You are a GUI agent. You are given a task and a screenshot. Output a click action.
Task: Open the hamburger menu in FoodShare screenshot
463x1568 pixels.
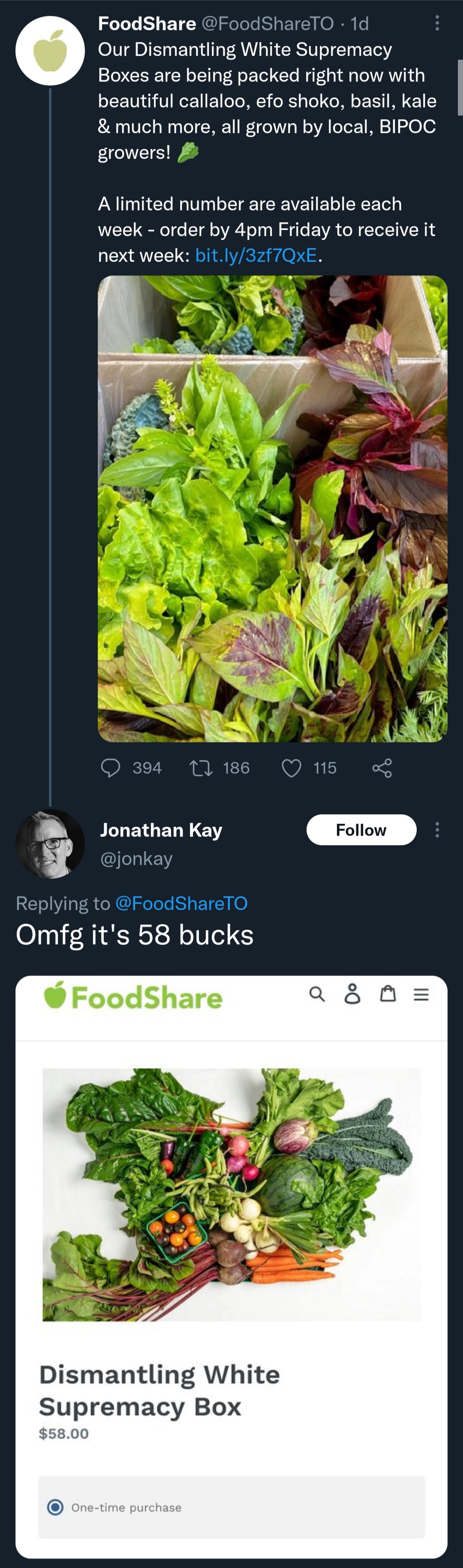tap(421, 994)
